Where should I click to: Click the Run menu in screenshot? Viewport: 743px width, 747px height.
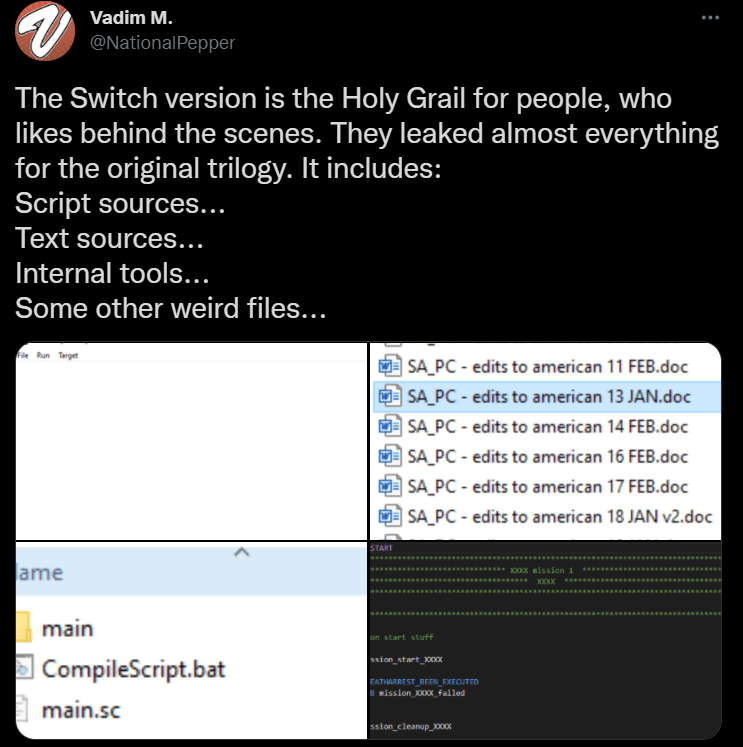click(x=42, y=355)
